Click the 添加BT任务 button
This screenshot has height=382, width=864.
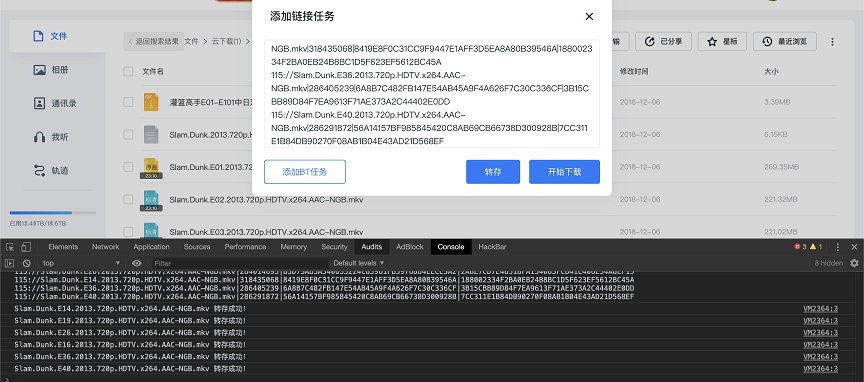coord(305,172)
